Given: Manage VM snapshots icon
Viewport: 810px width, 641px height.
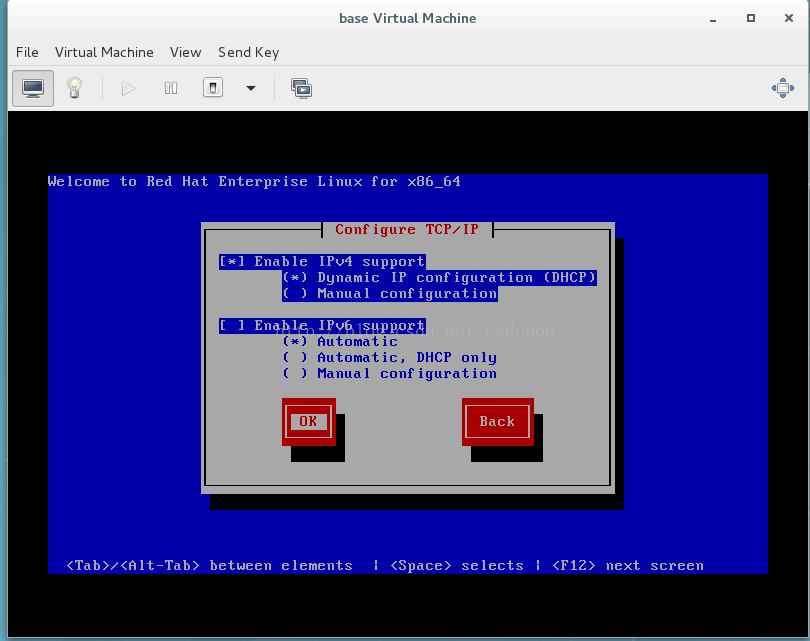Looking at the screenshot, I should click(301, 88).
